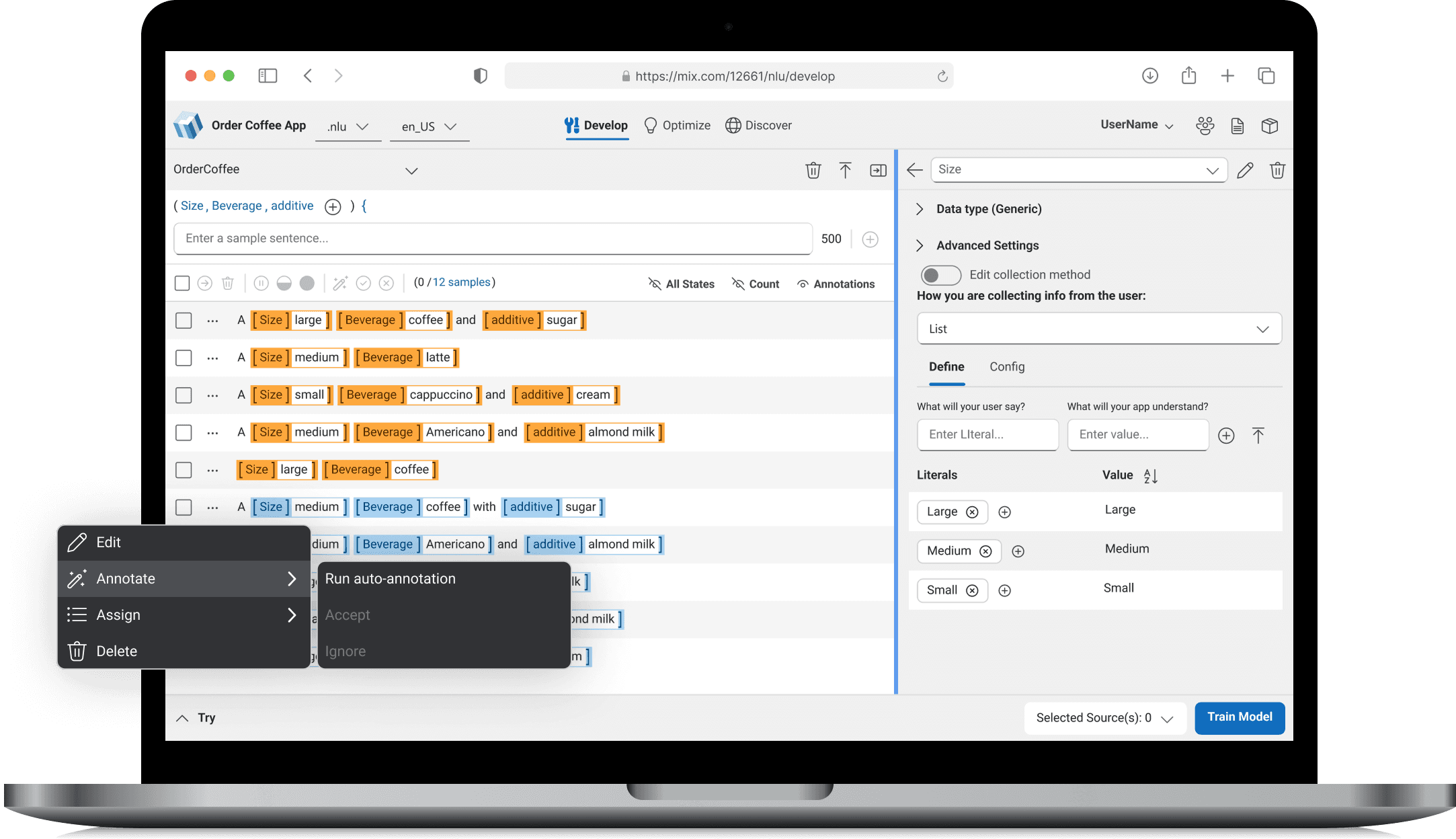Open the List collection method dropdown

pos(1098,329)
